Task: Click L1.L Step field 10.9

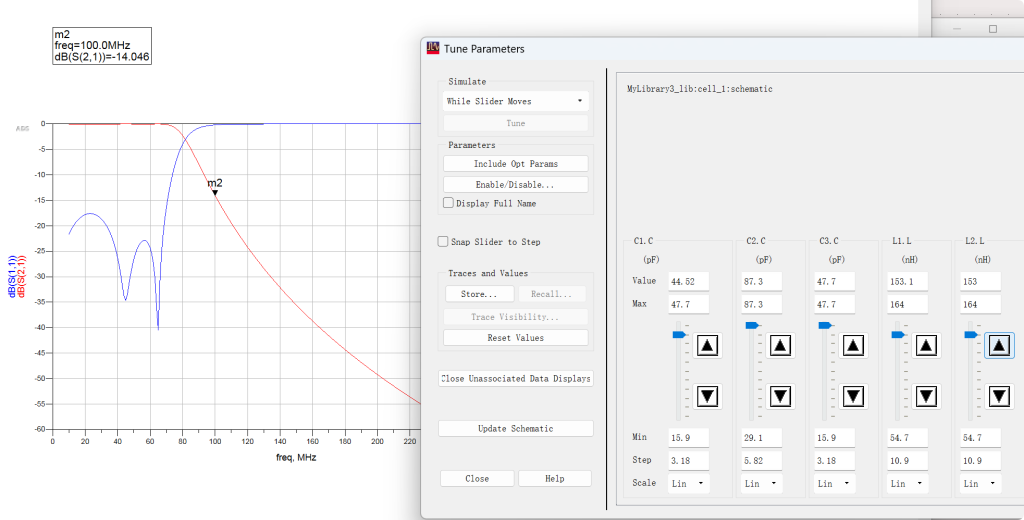Action: tap(908, 461)
